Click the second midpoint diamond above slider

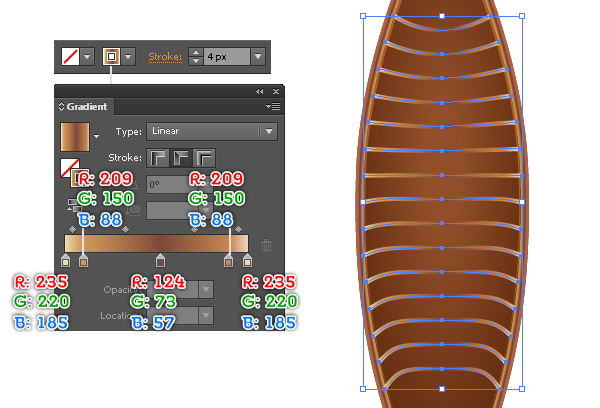point(125,229)
